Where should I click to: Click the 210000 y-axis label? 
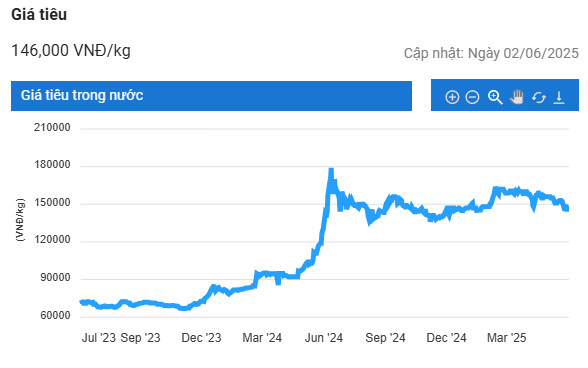[x=52, y=128]
